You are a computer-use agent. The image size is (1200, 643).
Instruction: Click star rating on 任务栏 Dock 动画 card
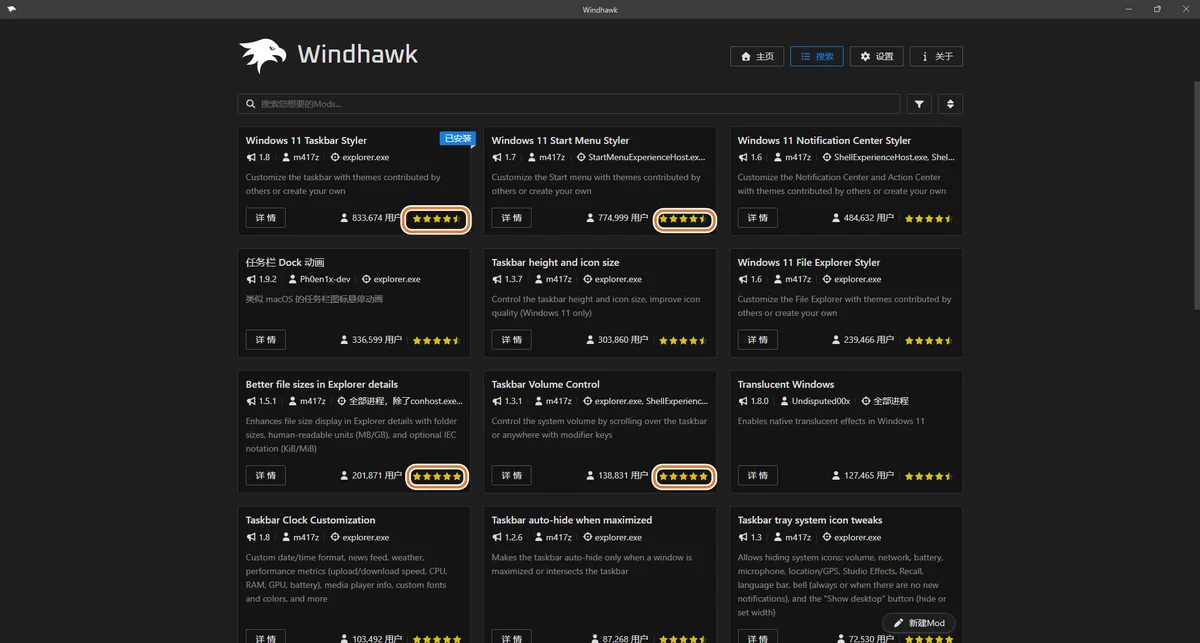[436, 340]
